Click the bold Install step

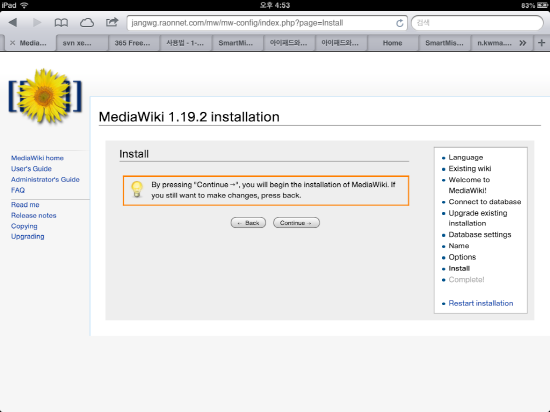pos(459,269)
